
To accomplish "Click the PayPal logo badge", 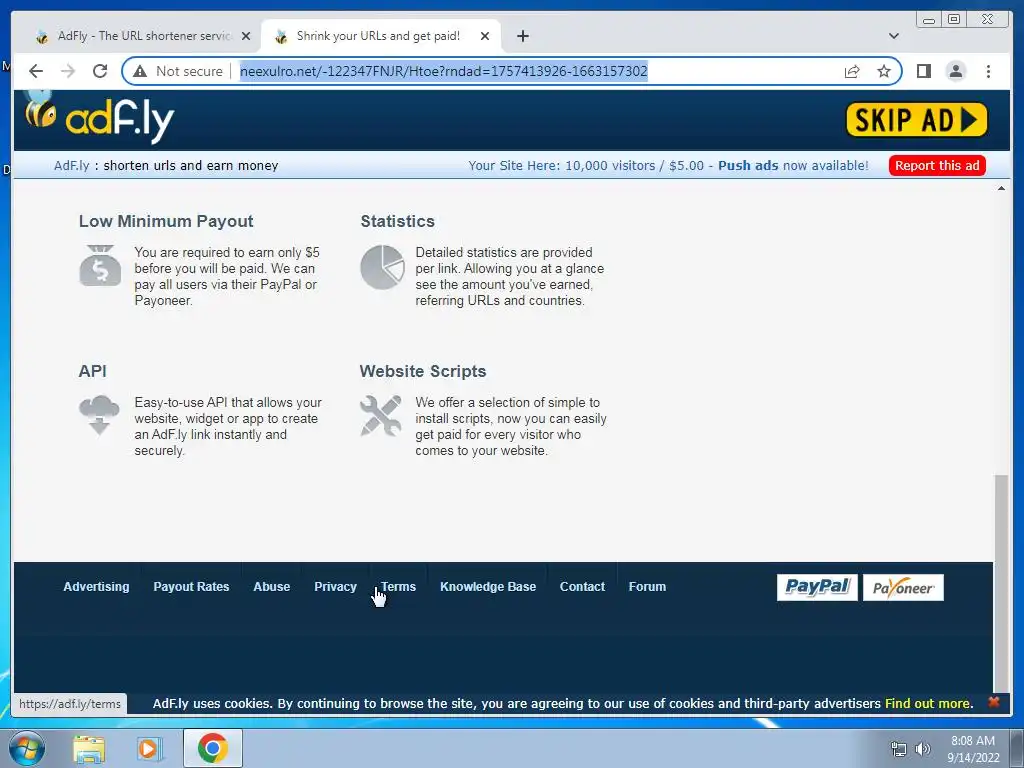I will [x=817, y=587].
